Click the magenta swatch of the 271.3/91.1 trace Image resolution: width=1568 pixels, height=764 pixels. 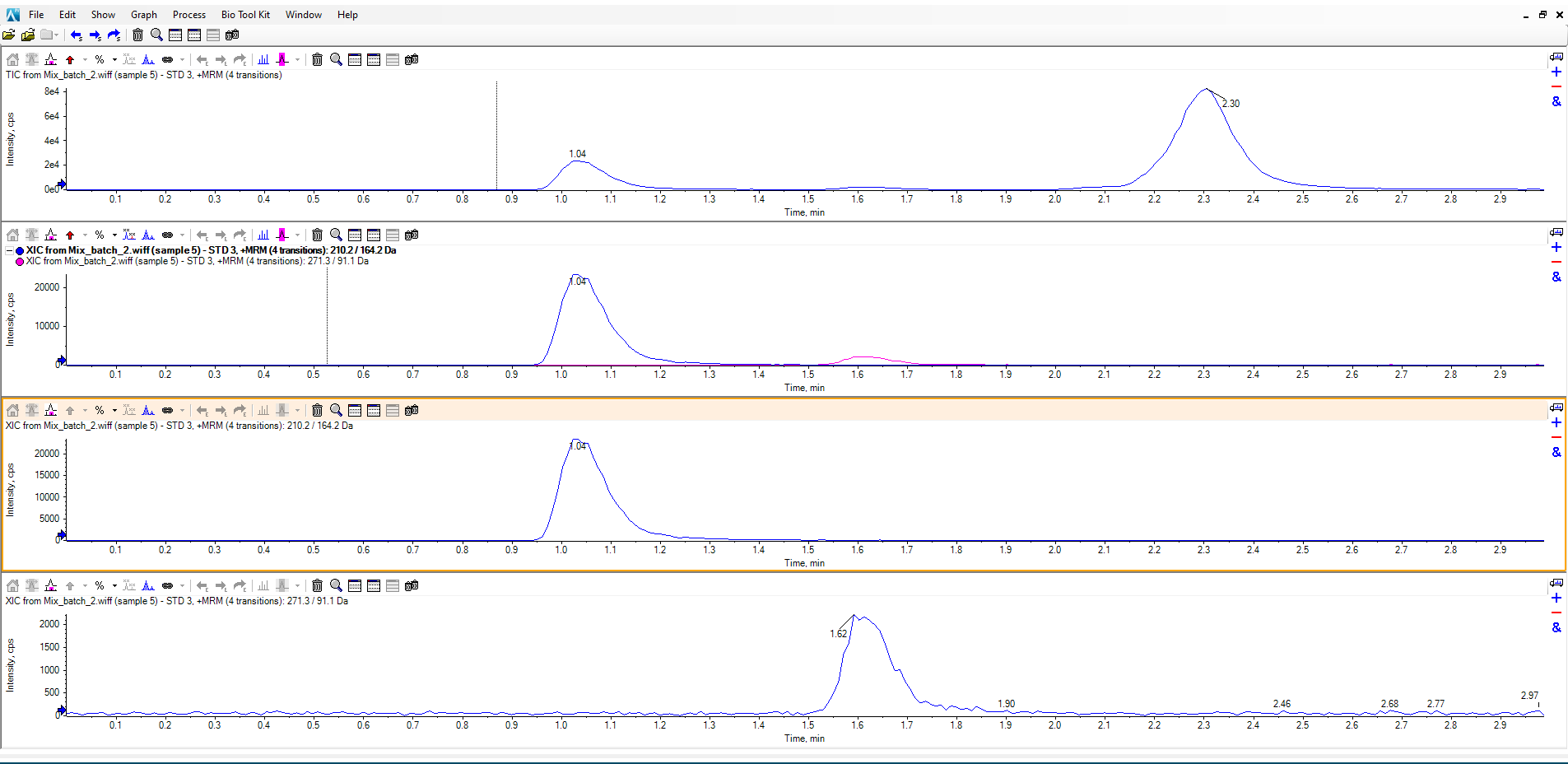coord(20,262)
